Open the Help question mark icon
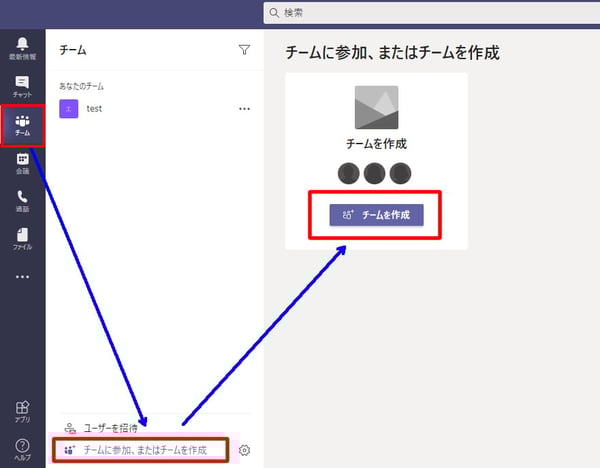This screenshot has height=468, width=600. tap(22, 448)
